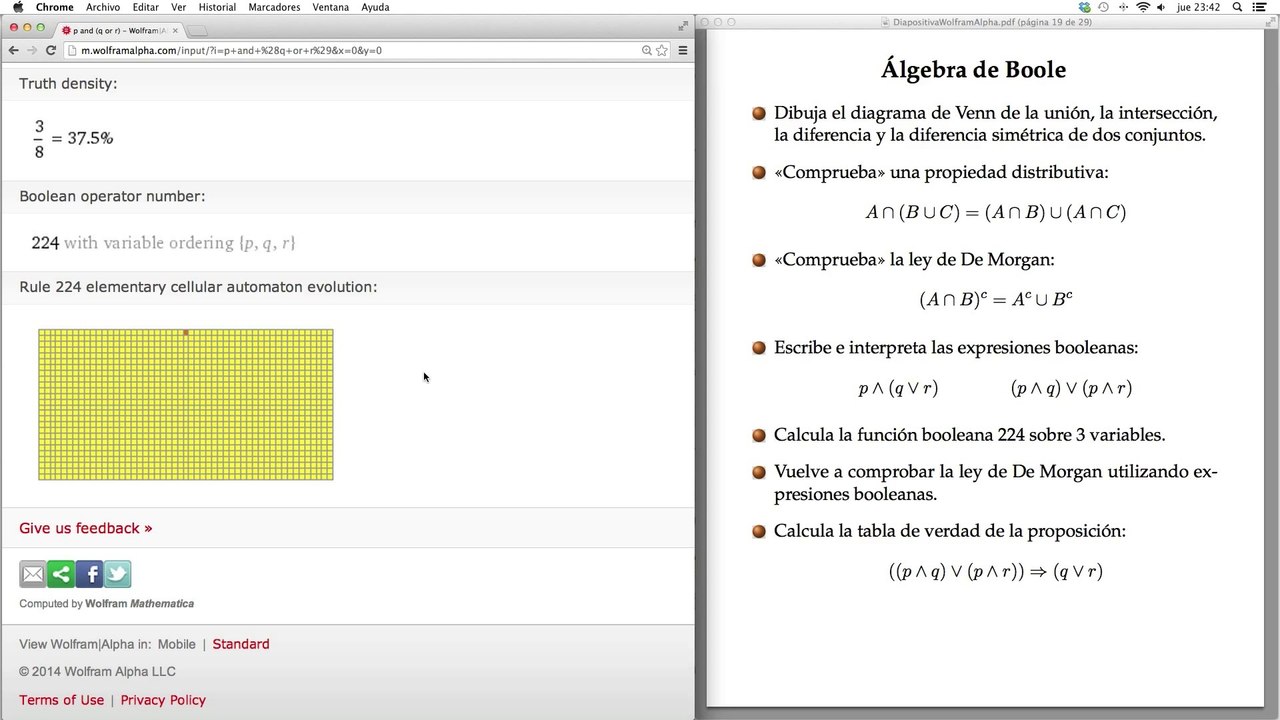Click the '(p ∧ q) ∨ (p ∧ r)' expression in PDF
This screenshot has height=720, width=1280.
(1071, 388)
